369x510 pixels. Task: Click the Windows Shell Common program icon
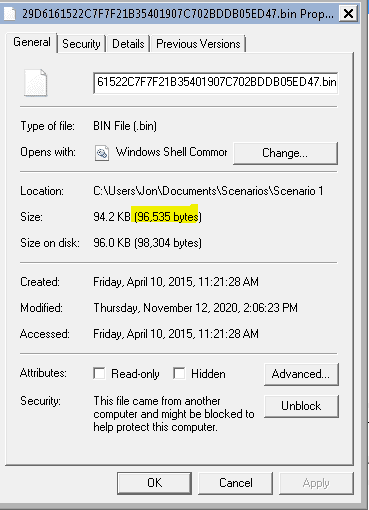(x=102, y=153)
